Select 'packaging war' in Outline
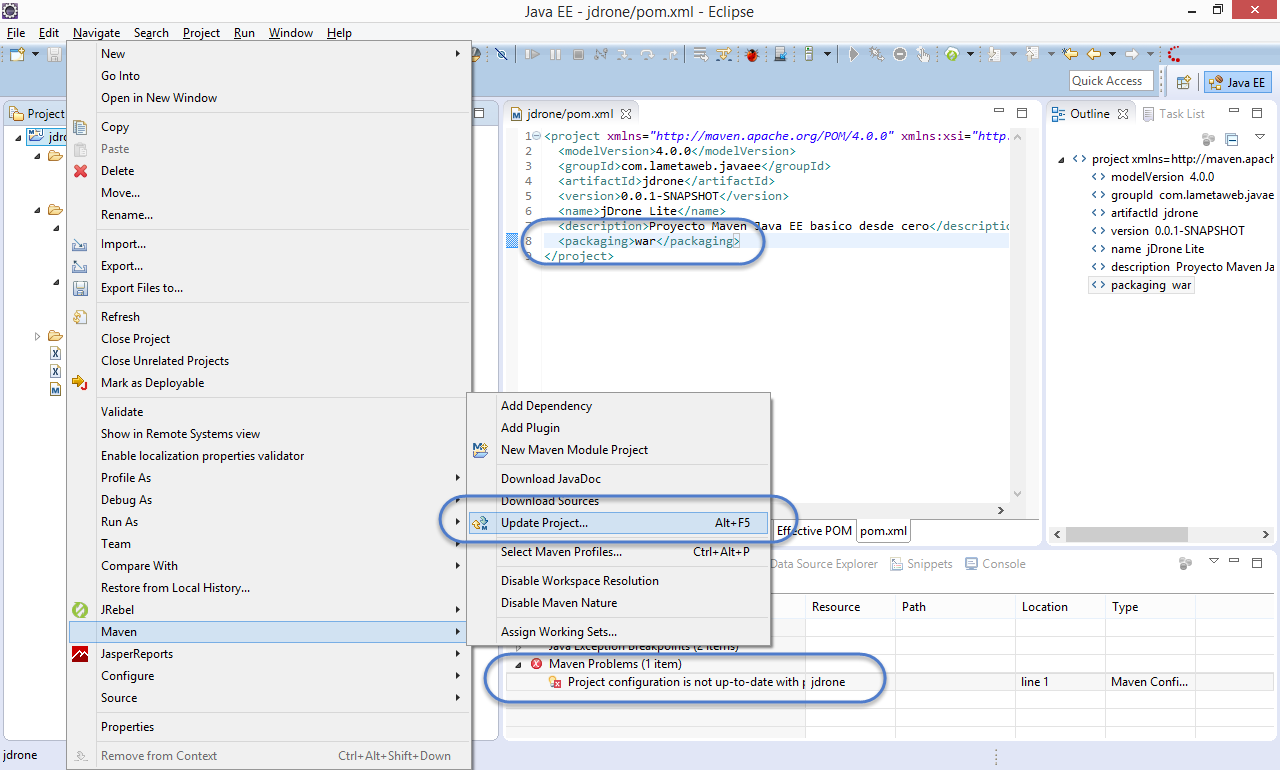Viewport: 1280px width, 770px height. 1141,285
